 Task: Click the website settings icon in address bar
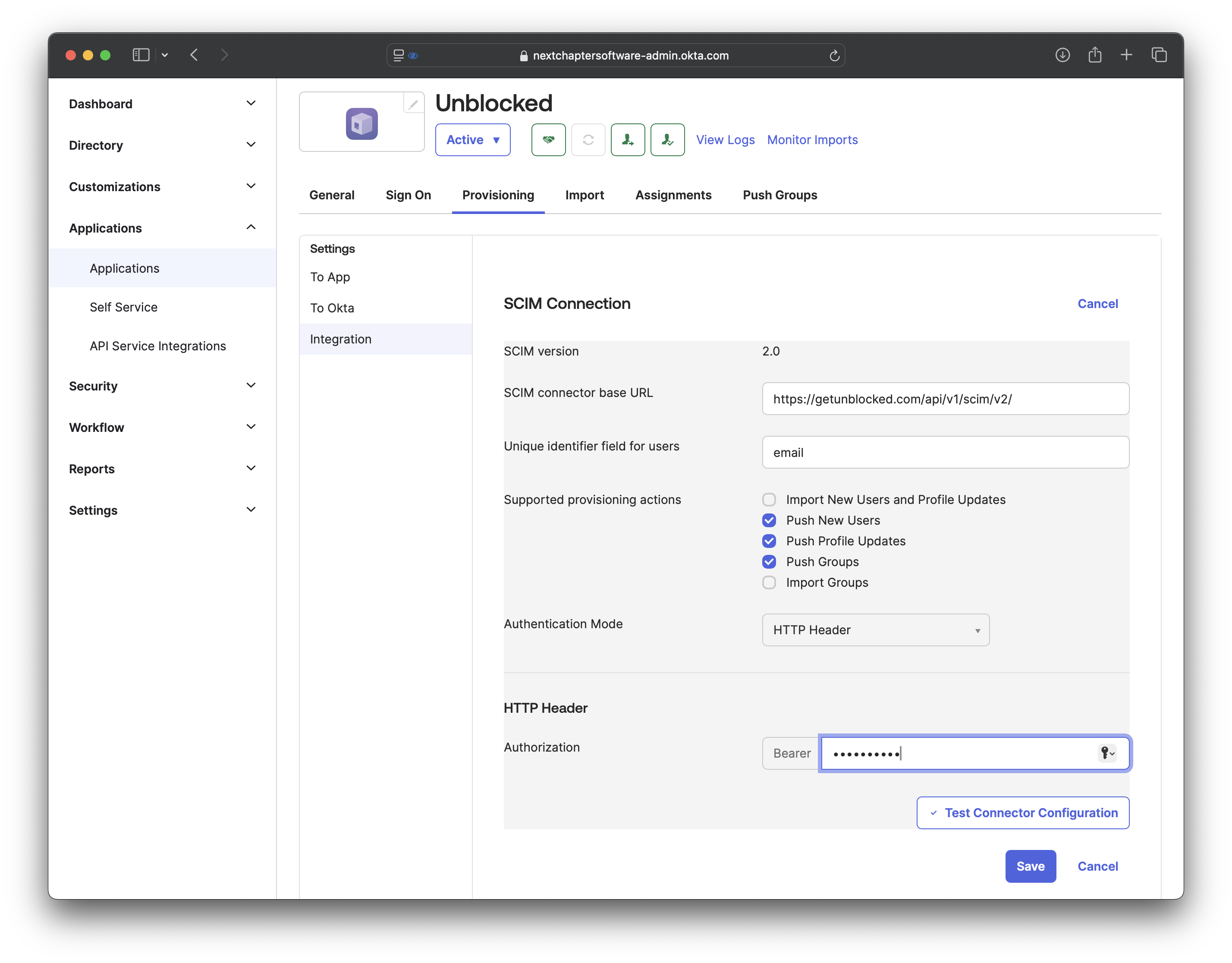(398, 55)
